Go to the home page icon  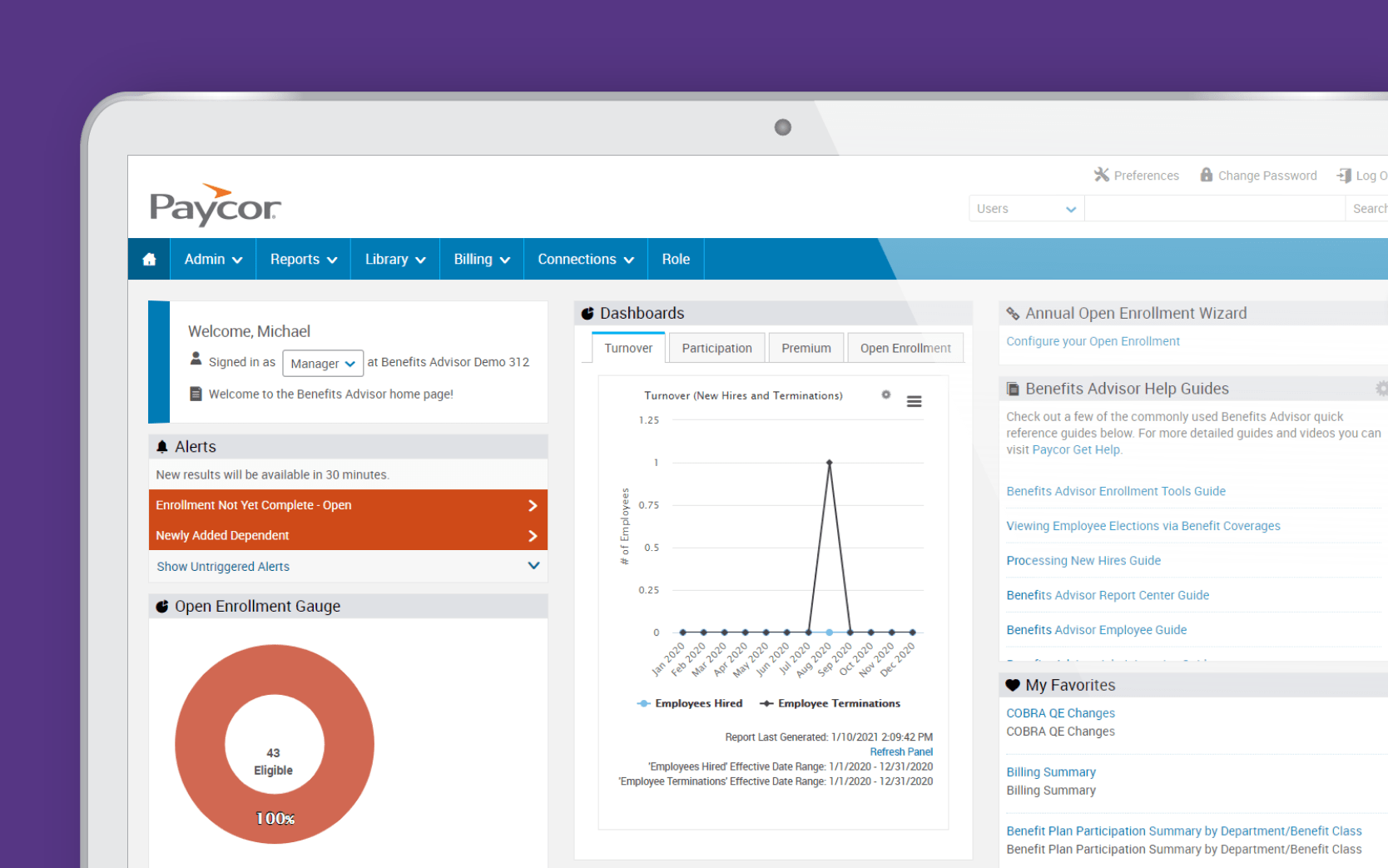tap(149, 260)
